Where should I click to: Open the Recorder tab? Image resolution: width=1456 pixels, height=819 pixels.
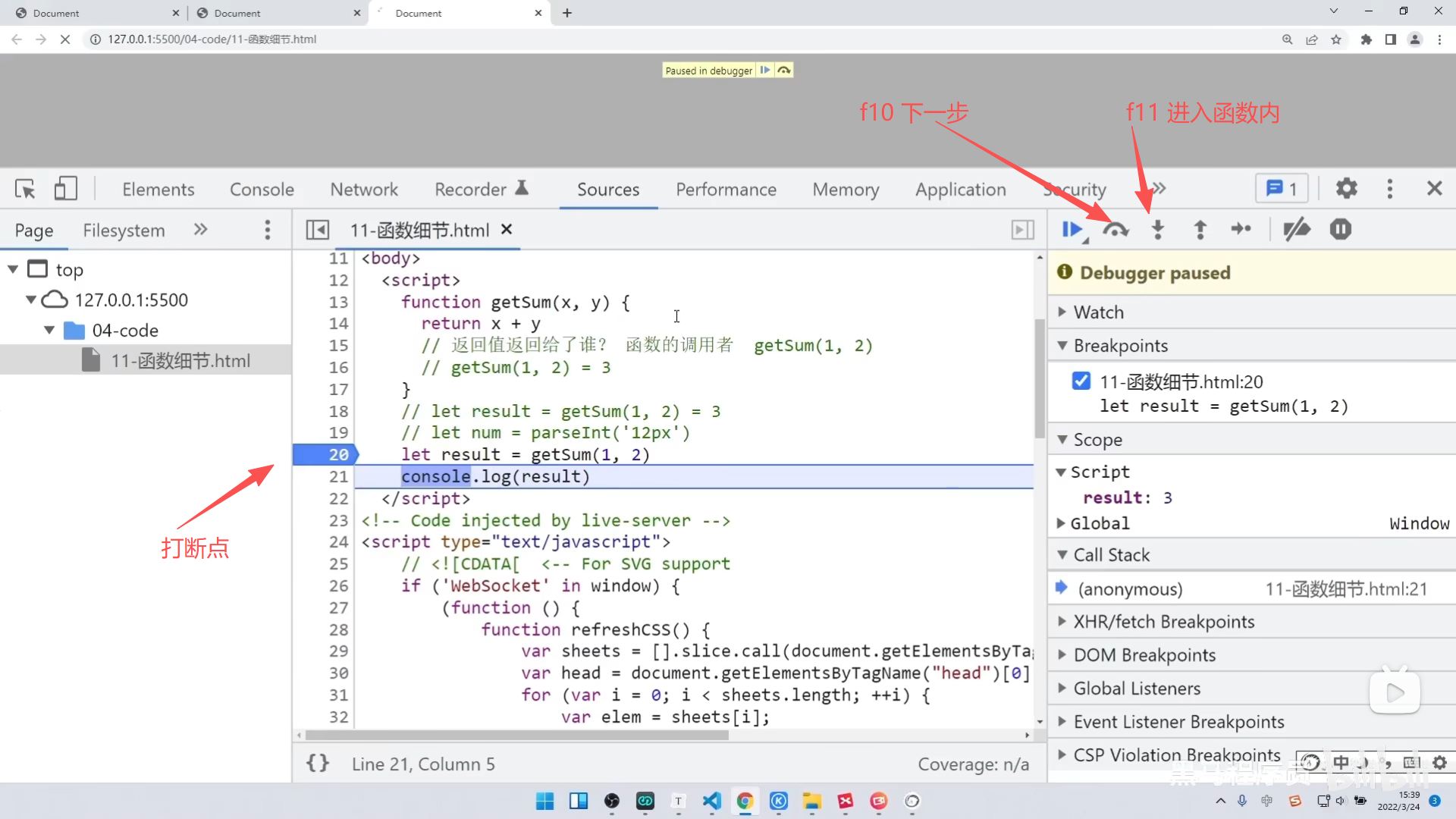tap(481, 190)
